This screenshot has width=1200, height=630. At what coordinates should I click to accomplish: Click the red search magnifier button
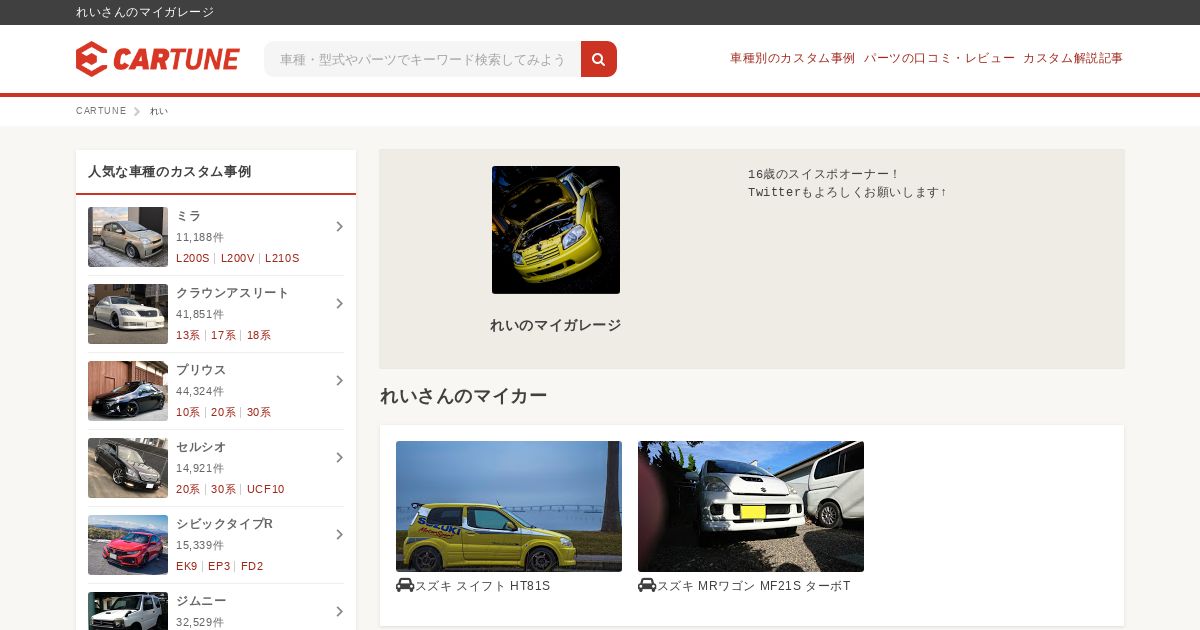599,59
